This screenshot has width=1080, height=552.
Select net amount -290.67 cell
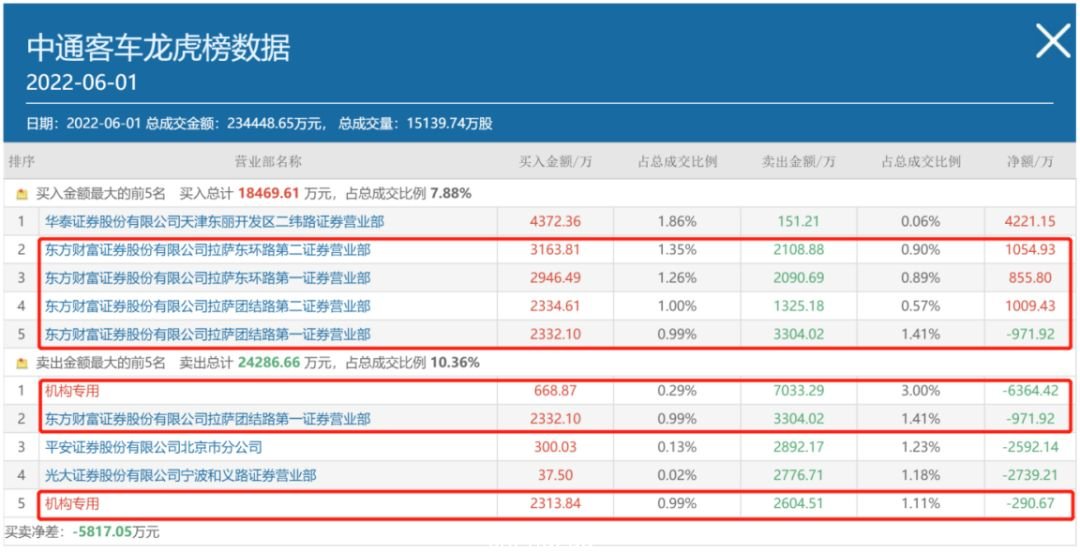[x=1030, y=504]
